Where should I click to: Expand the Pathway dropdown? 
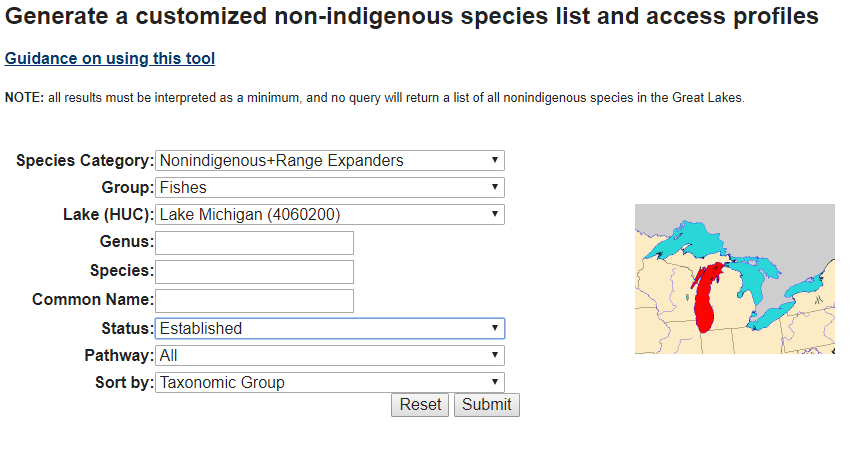click(x=330, y=355)
